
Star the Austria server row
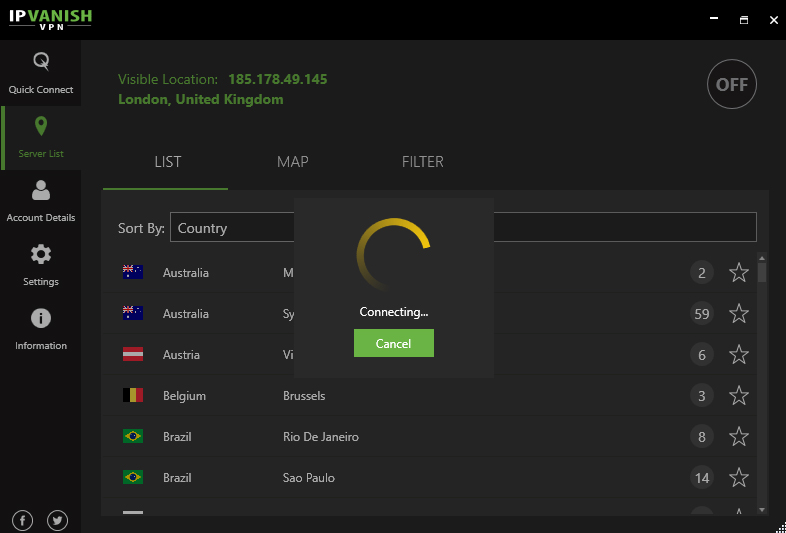pos(739,354)
